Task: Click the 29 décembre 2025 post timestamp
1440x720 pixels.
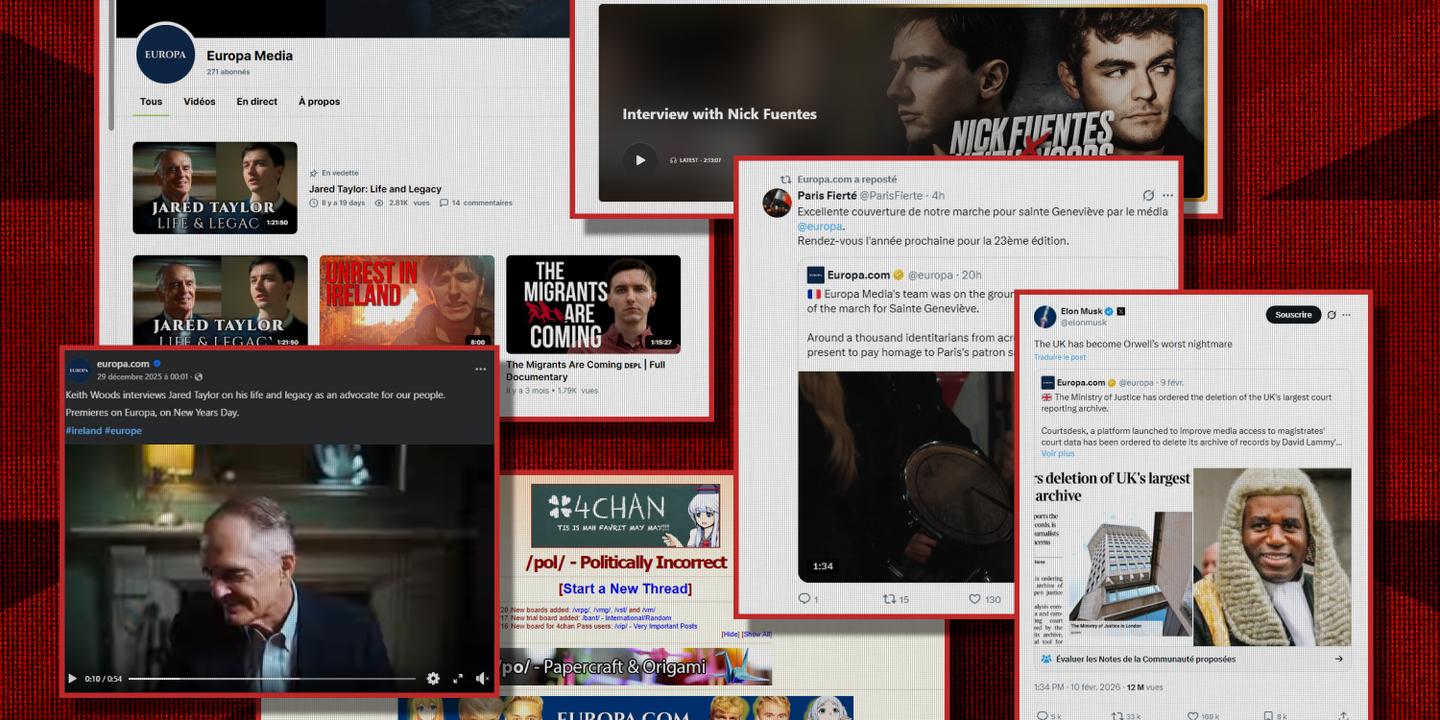Action: point(143,377)
